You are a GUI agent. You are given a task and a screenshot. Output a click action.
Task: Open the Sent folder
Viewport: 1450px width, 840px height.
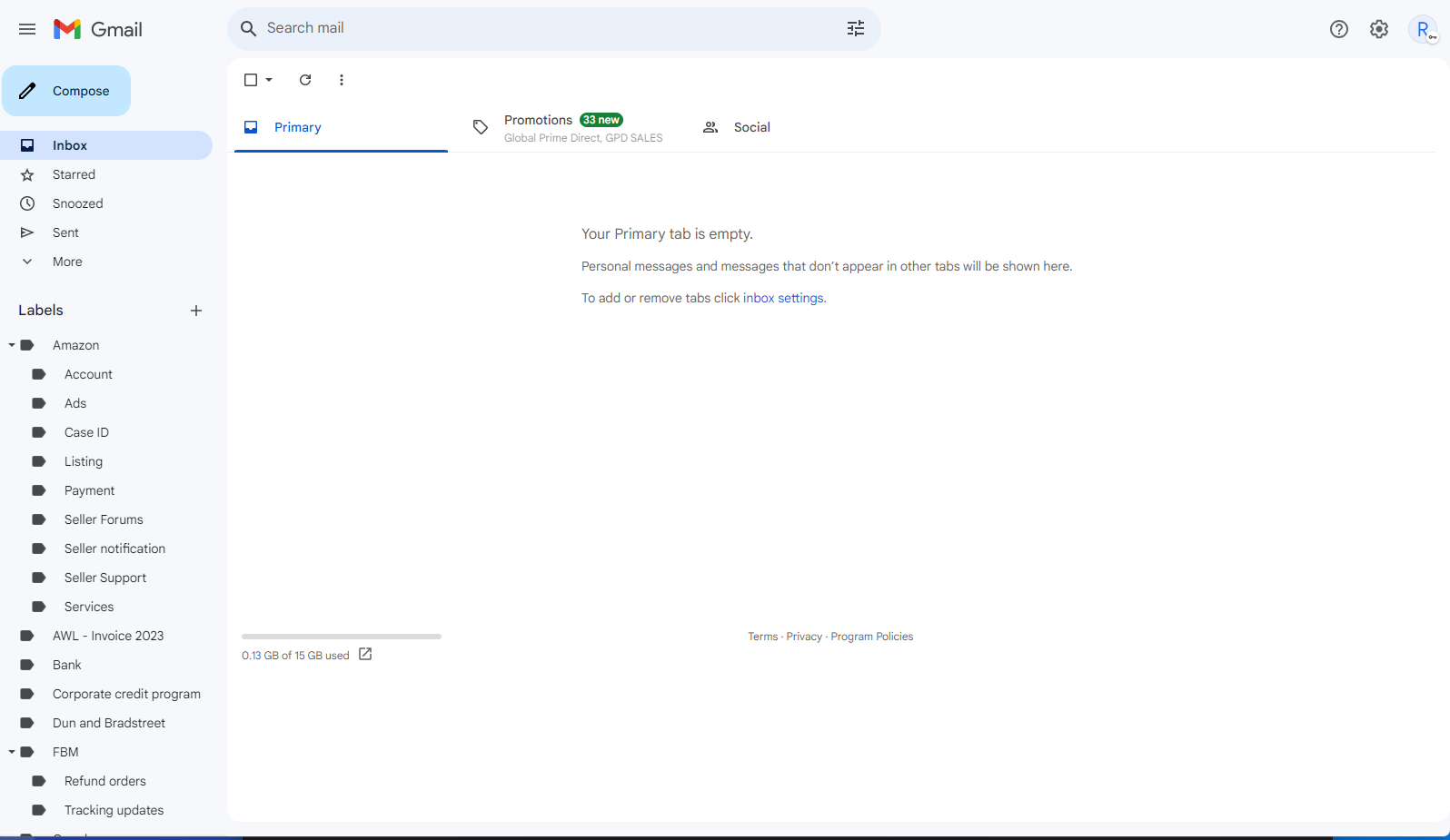pos(106,232)
